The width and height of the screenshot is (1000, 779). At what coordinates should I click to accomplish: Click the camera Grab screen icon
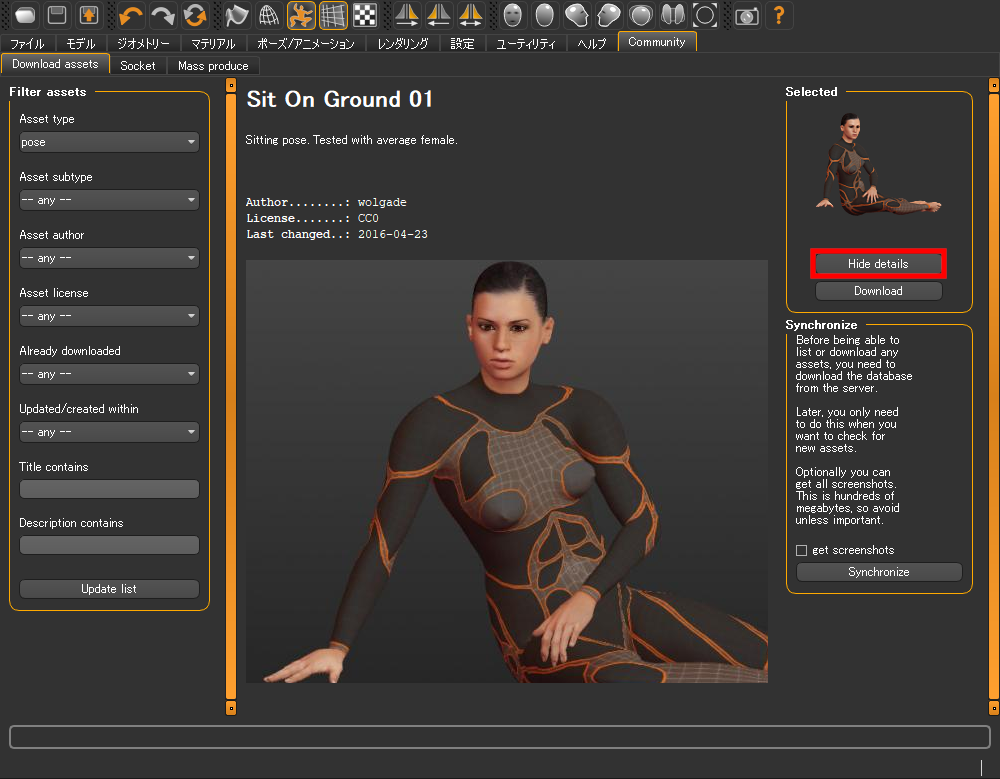coord(746,15)
